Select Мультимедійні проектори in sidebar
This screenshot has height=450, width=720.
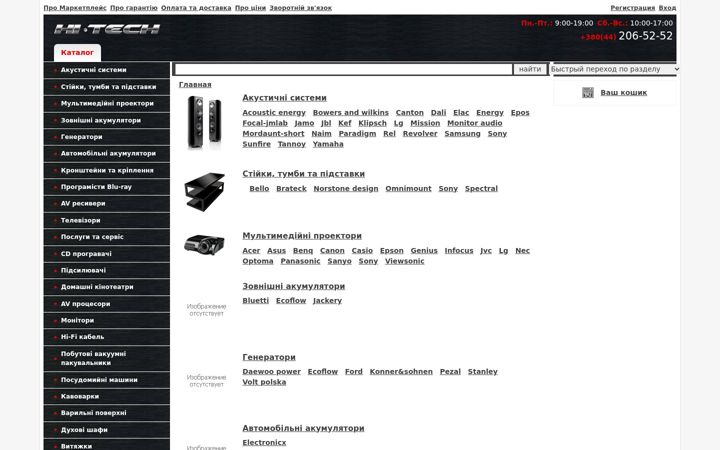(x=107, y=103)
